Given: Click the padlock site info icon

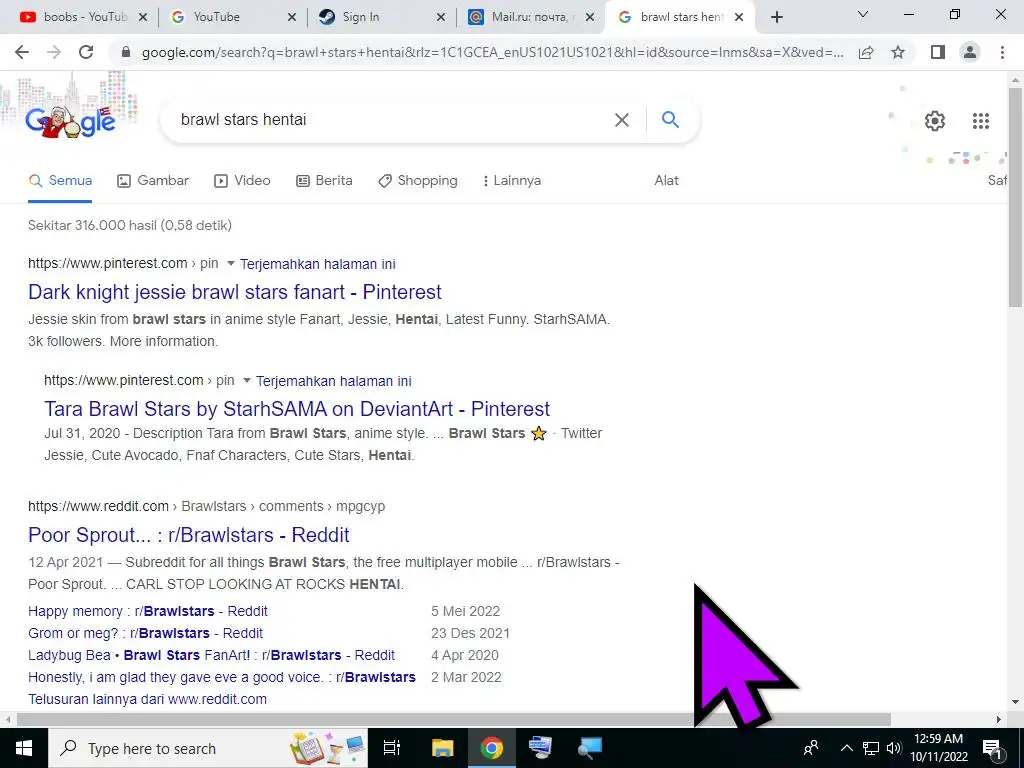Looking at the screenshot, I should (126, 52).
